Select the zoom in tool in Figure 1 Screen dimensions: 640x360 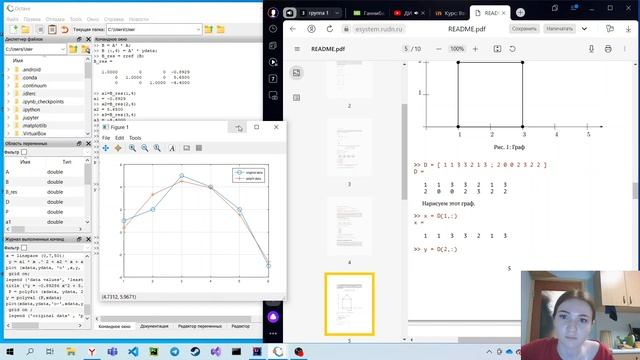point(132,148)
